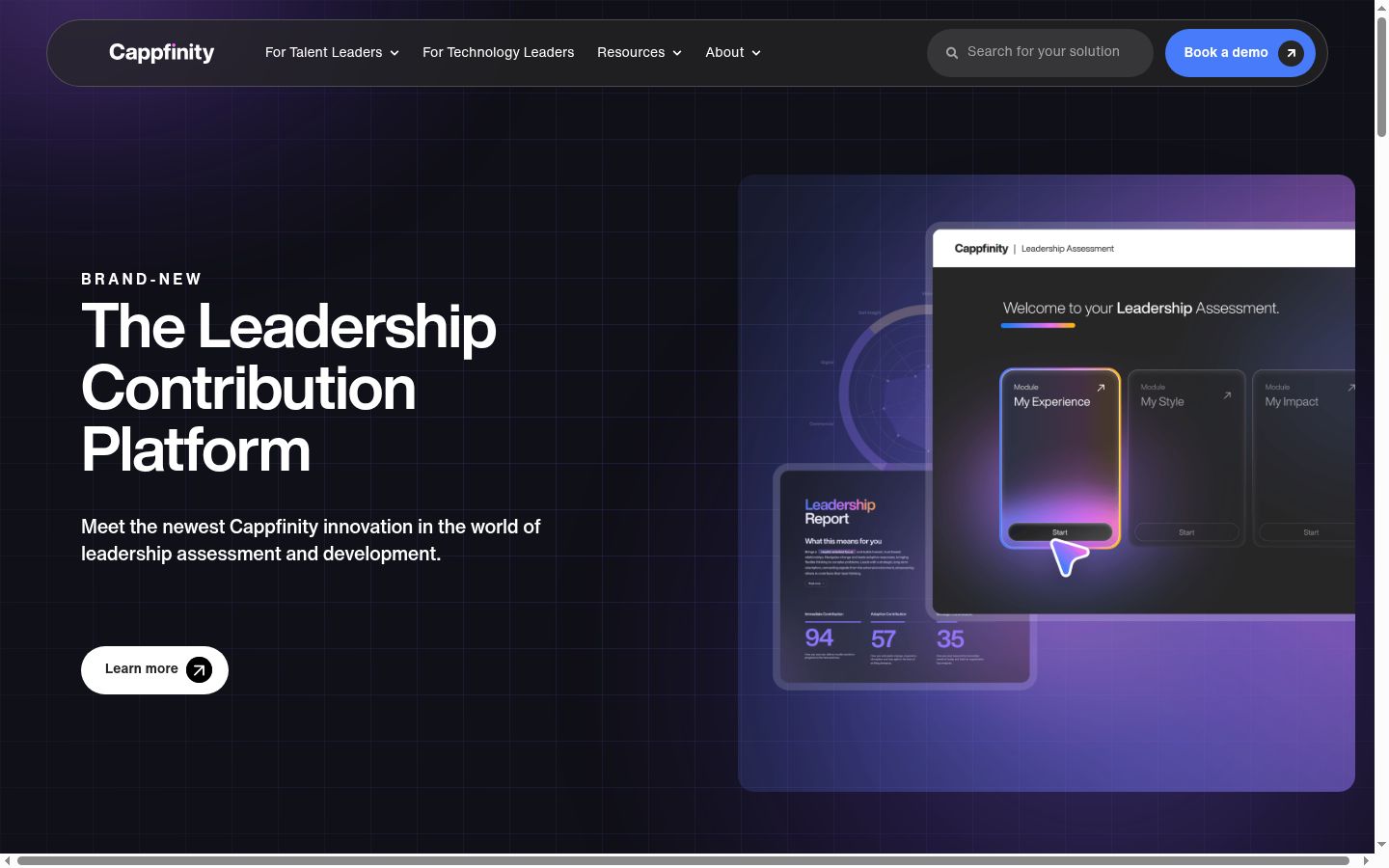The image size is (1389, 868).
Task: Expand the chevron beside About
Action: pos(756,53)
